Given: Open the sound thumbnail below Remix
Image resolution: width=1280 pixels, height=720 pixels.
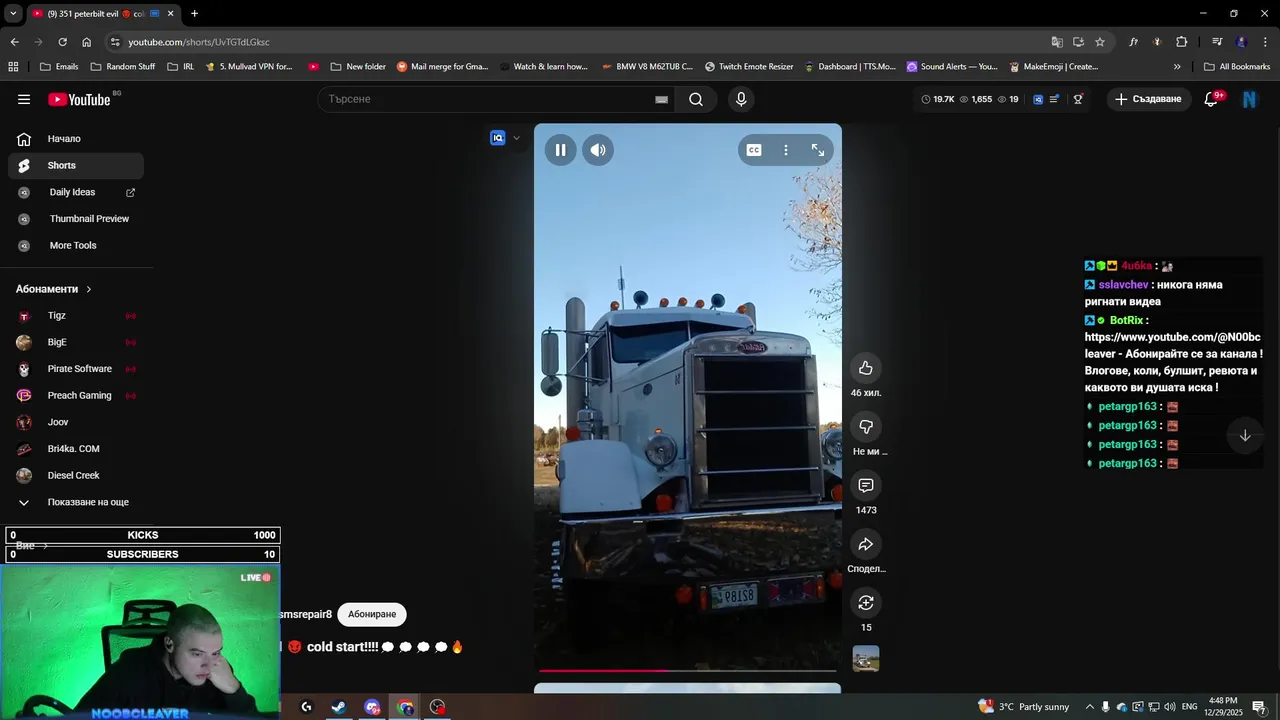Looking at the screenshot, I should (x=866, y=659).
